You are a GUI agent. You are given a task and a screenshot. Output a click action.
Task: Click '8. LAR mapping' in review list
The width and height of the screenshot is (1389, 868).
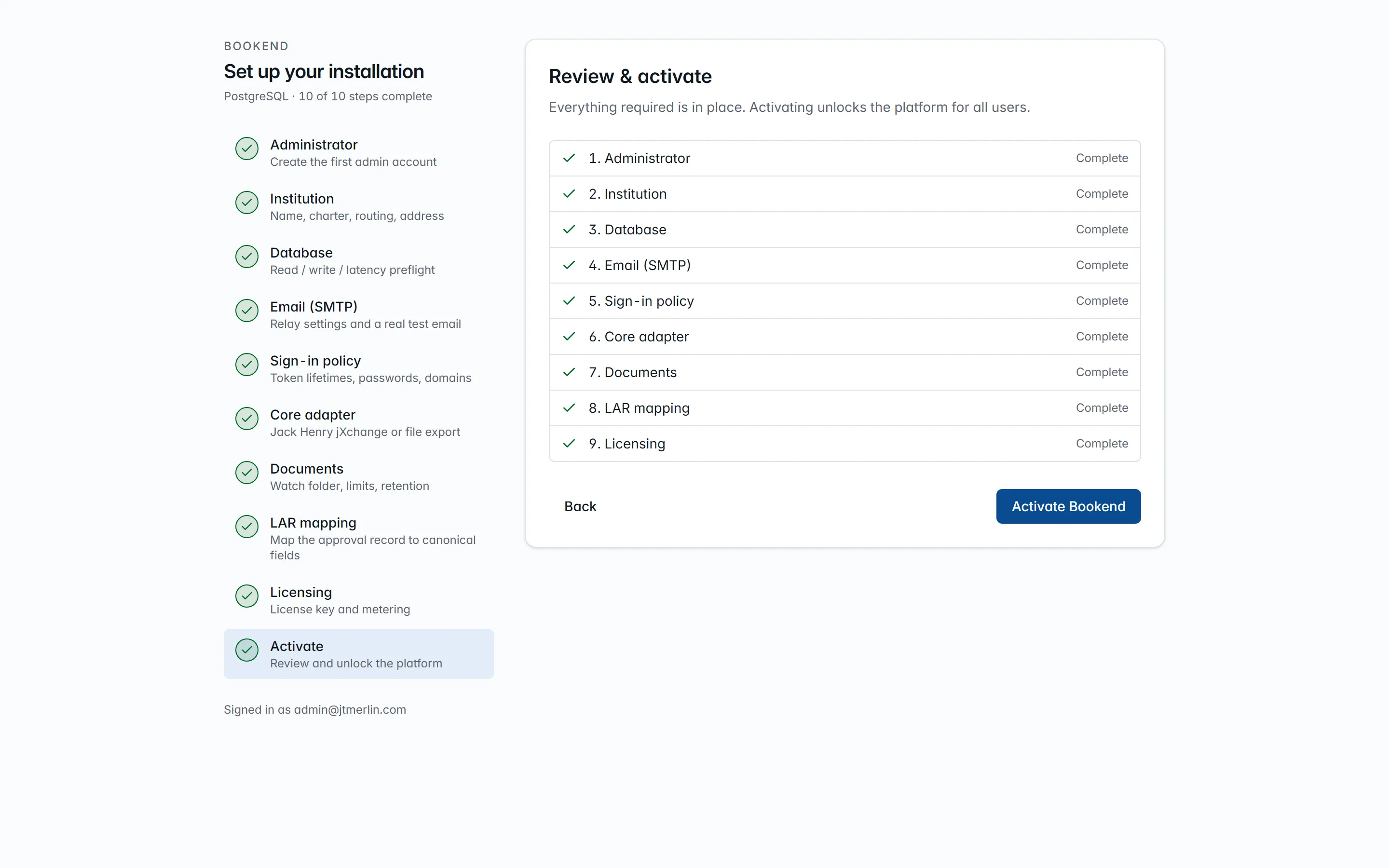coord(639,407)
